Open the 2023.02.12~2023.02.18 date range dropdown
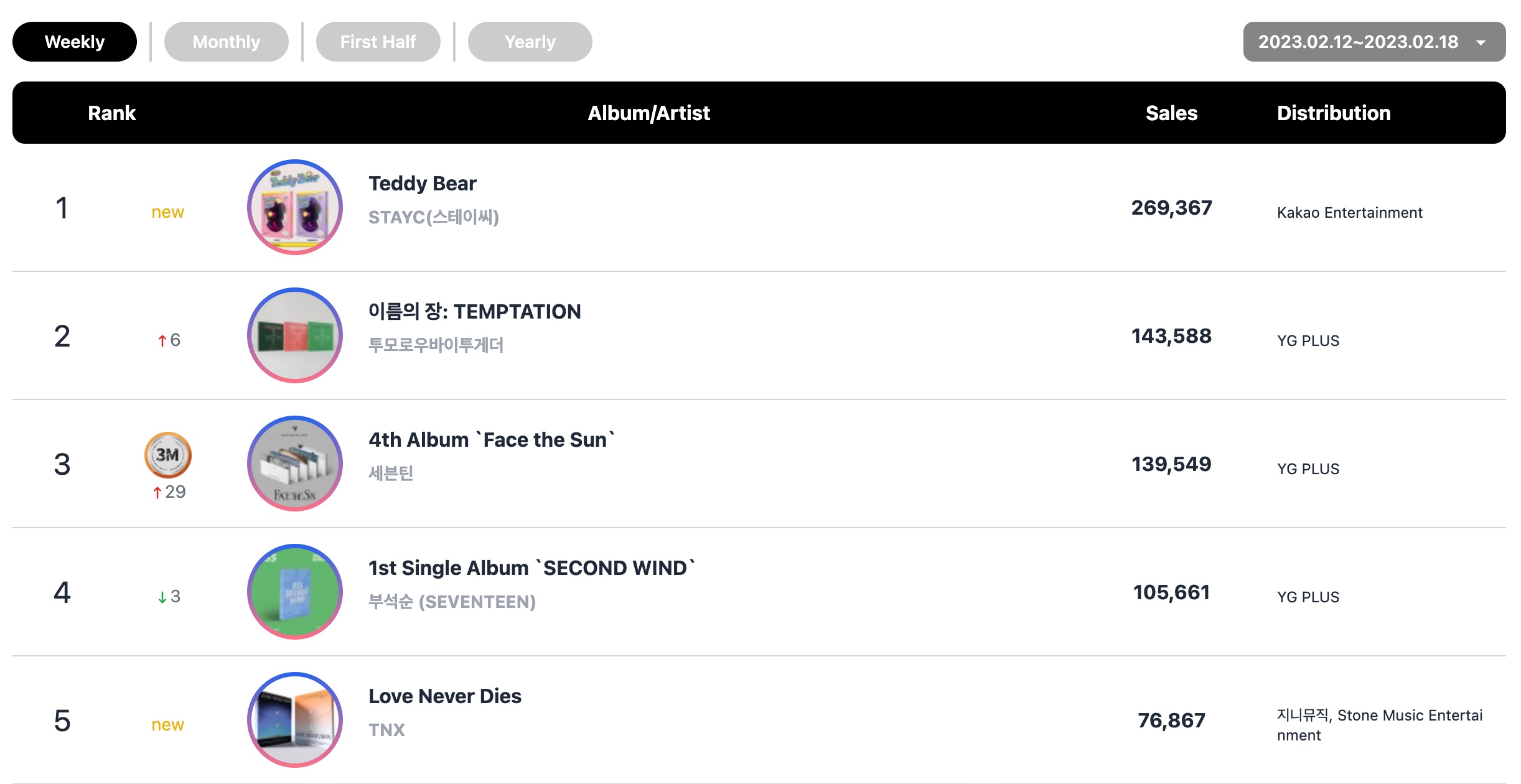 point(1374,42)
